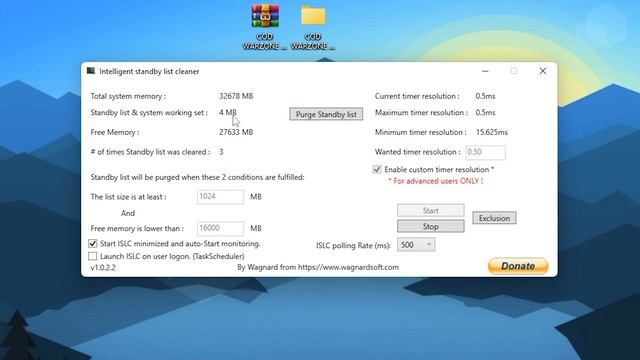Click the Free Memory value 27633 MB
The image size is (640, 360).
coord(236,132)
